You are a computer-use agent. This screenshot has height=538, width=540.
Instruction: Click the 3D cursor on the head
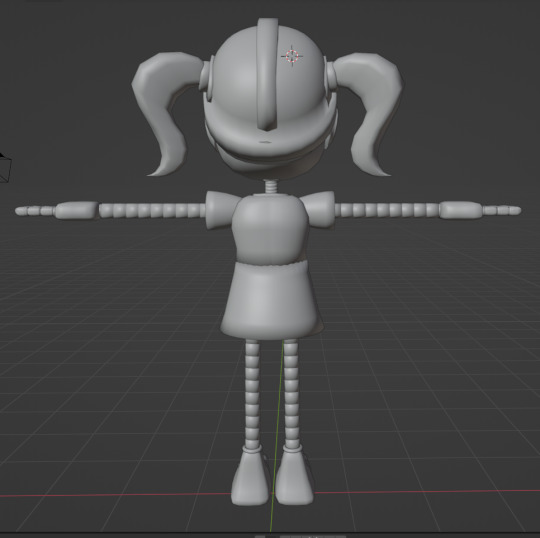pos(292,56)
